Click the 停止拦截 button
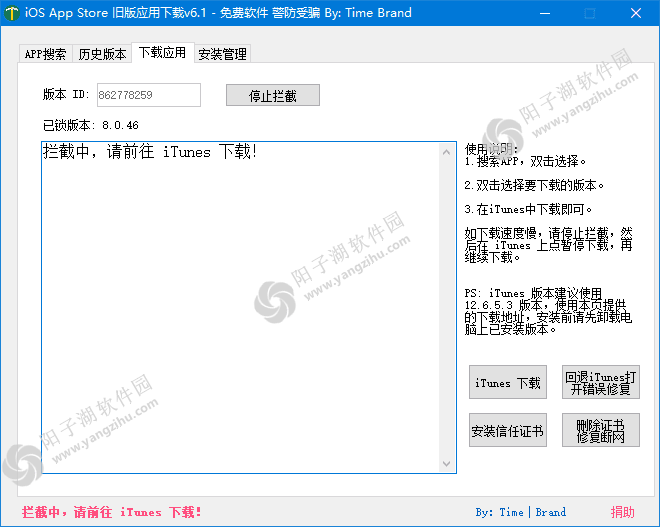The height and width of the screenshot is (527, 660). coord(273,96)
